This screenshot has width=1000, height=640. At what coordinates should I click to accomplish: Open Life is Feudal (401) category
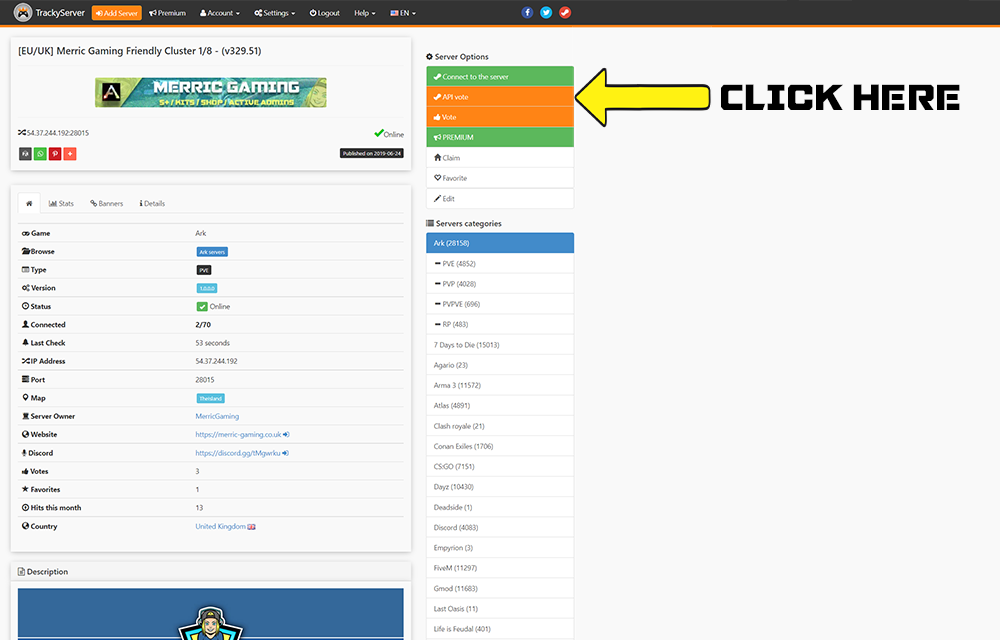click(500, 629)
